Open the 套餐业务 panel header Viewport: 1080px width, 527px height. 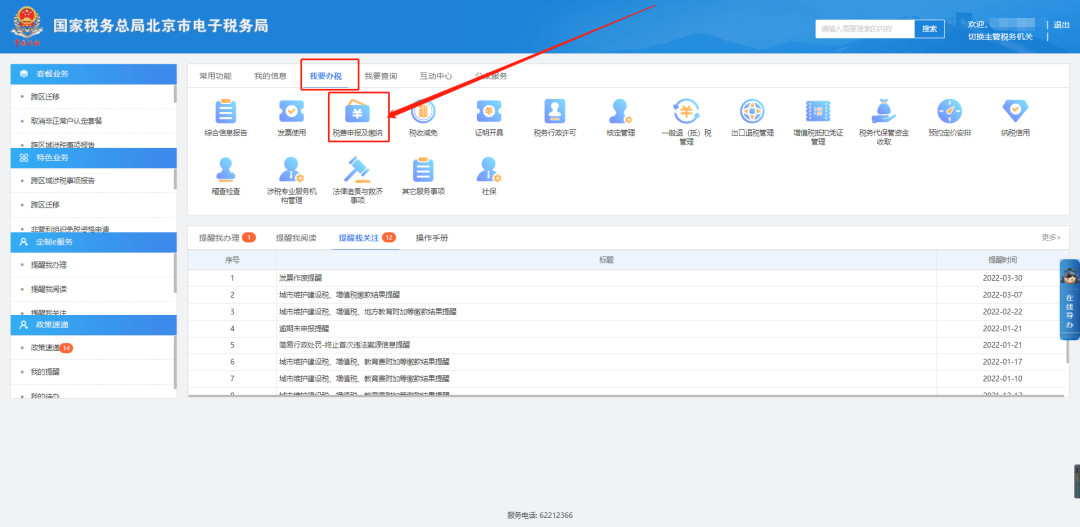coord(94,74)
